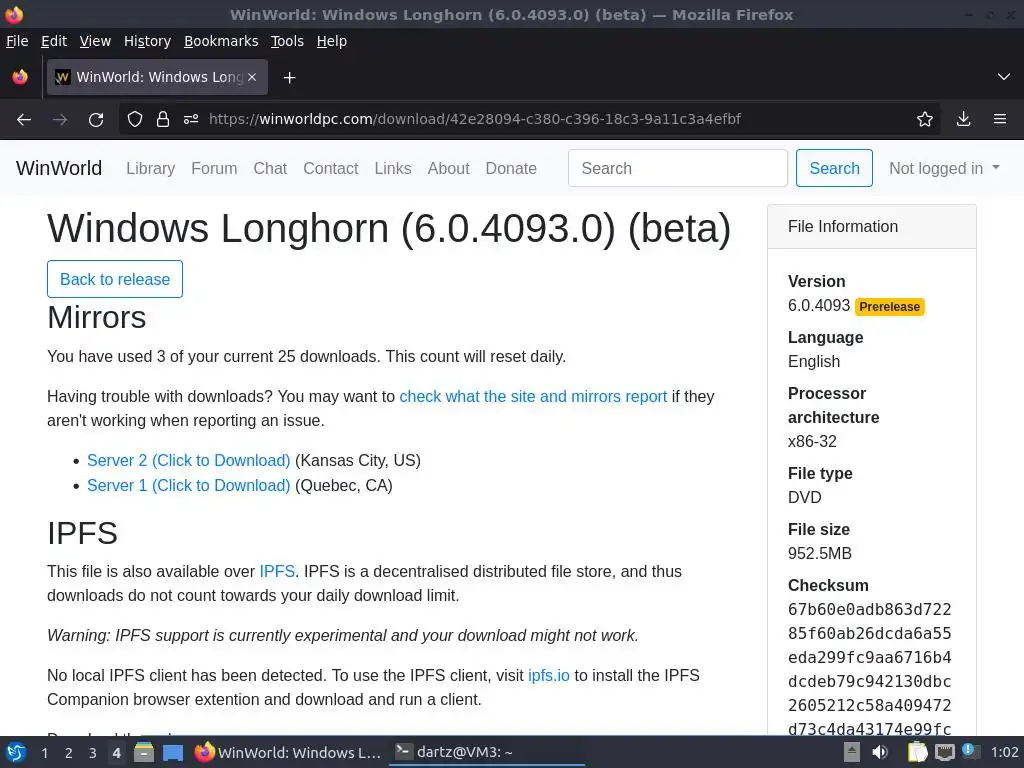Switch to workspace 3
Viewport: 1024px width, 768px height.
coord(93,753)
